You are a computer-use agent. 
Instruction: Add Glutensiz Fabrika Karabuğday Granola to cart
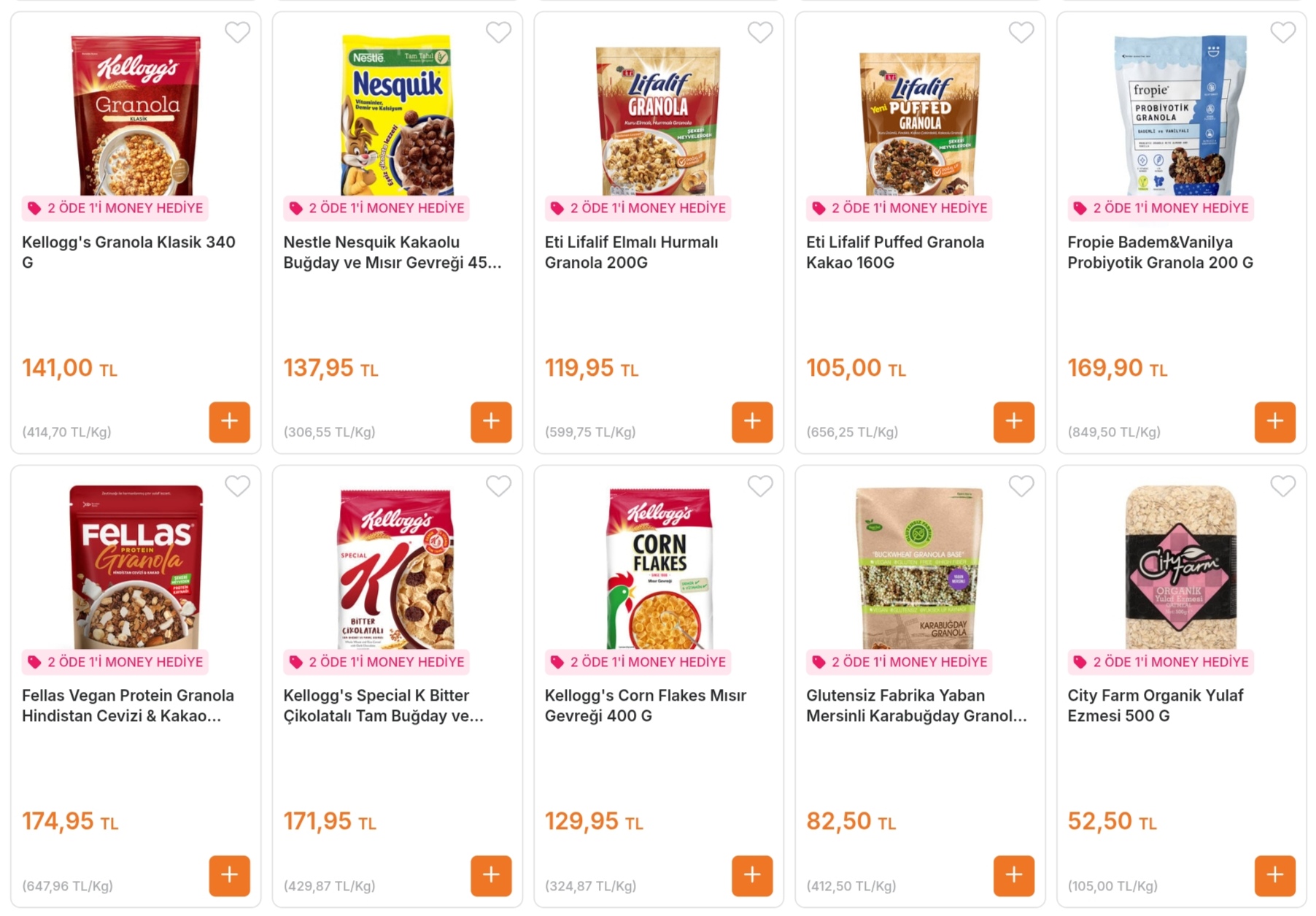[x=1013, y=875]
